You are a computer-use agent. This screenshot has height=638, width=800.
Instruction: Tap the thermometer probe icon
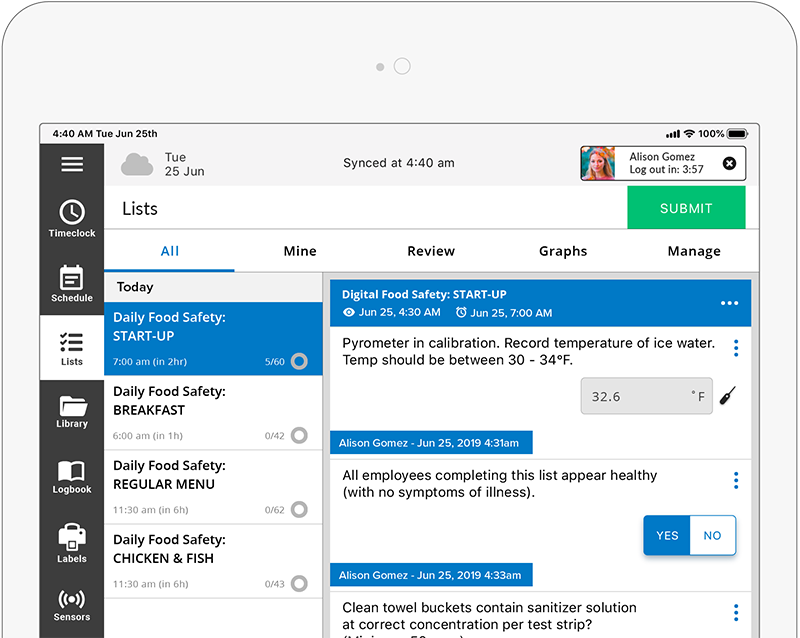click(728, 396)
